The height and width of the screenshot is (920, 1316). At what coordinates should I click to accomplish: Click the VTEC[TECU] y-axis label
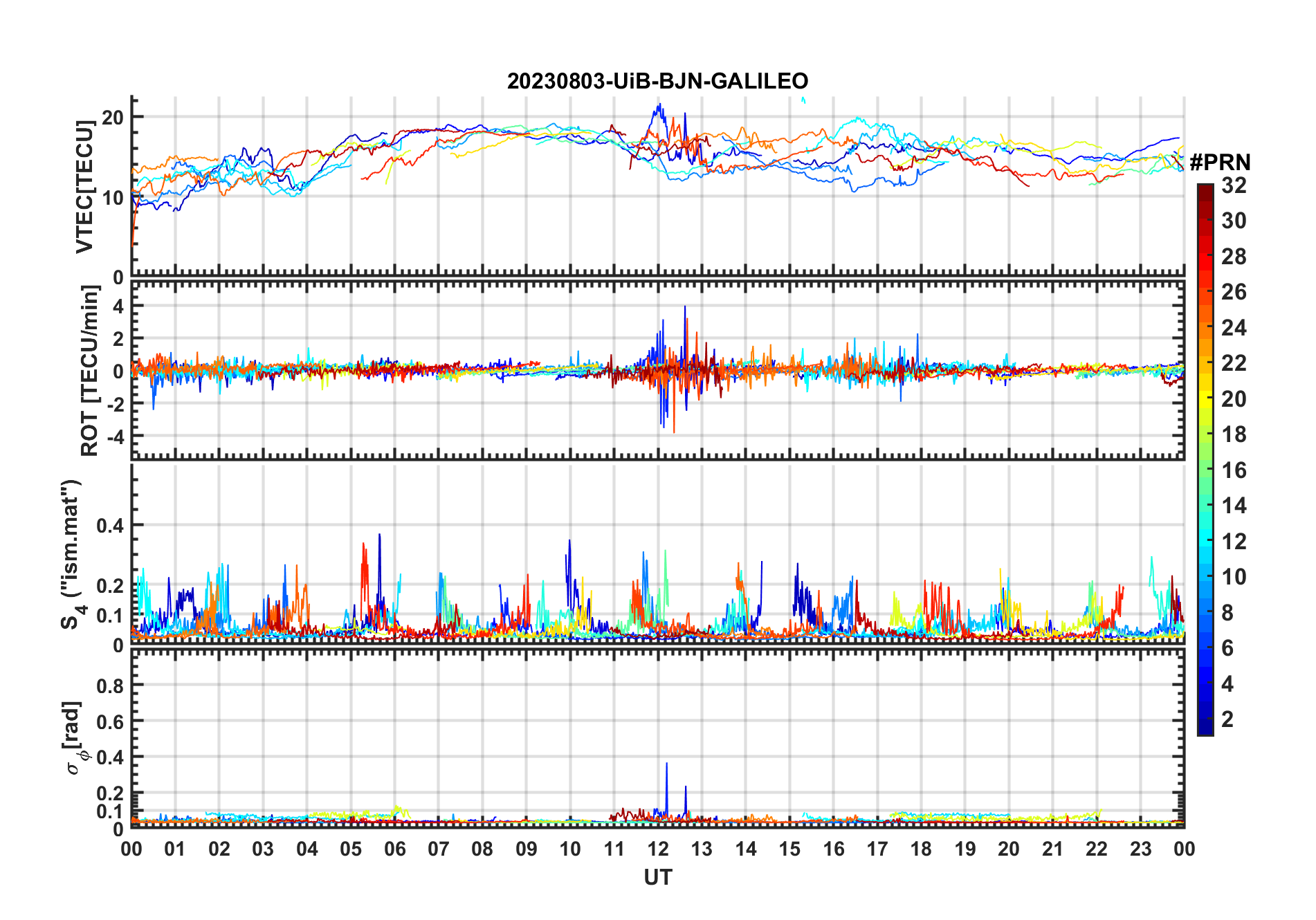(84, 187)
